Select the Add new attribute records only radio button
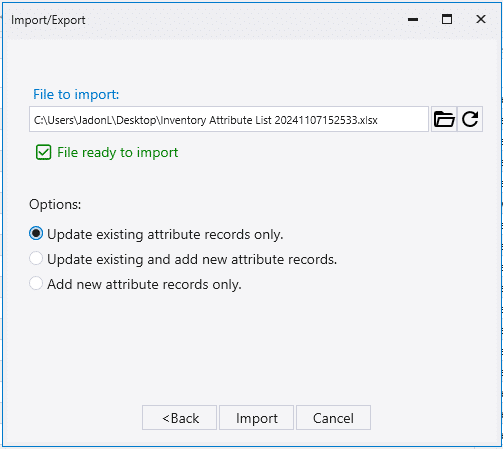The height and width of the screenshot is (449, 503). point(36,283)
